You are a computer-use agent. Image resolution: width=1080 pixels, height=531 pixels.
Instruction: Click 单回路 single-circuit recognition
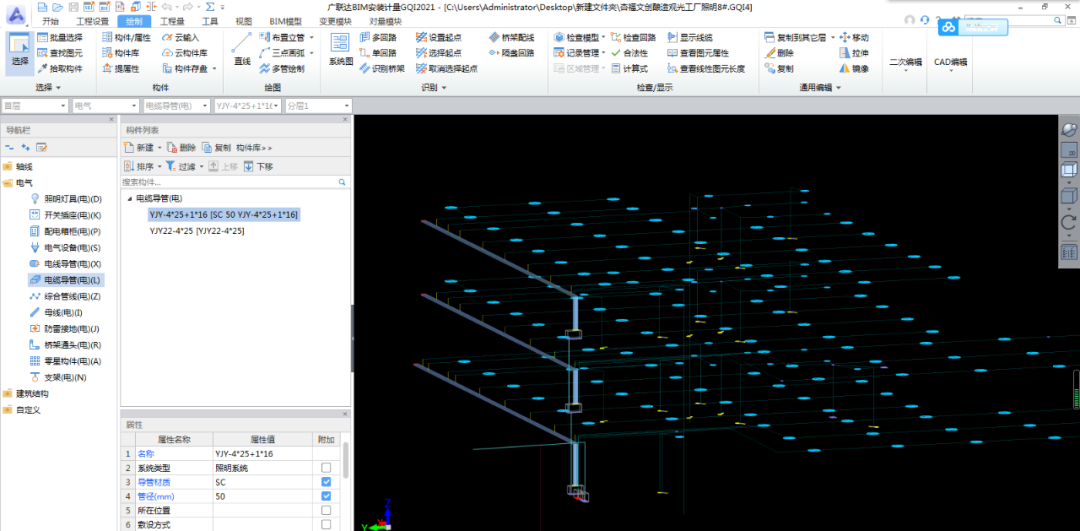pos(378,53)
